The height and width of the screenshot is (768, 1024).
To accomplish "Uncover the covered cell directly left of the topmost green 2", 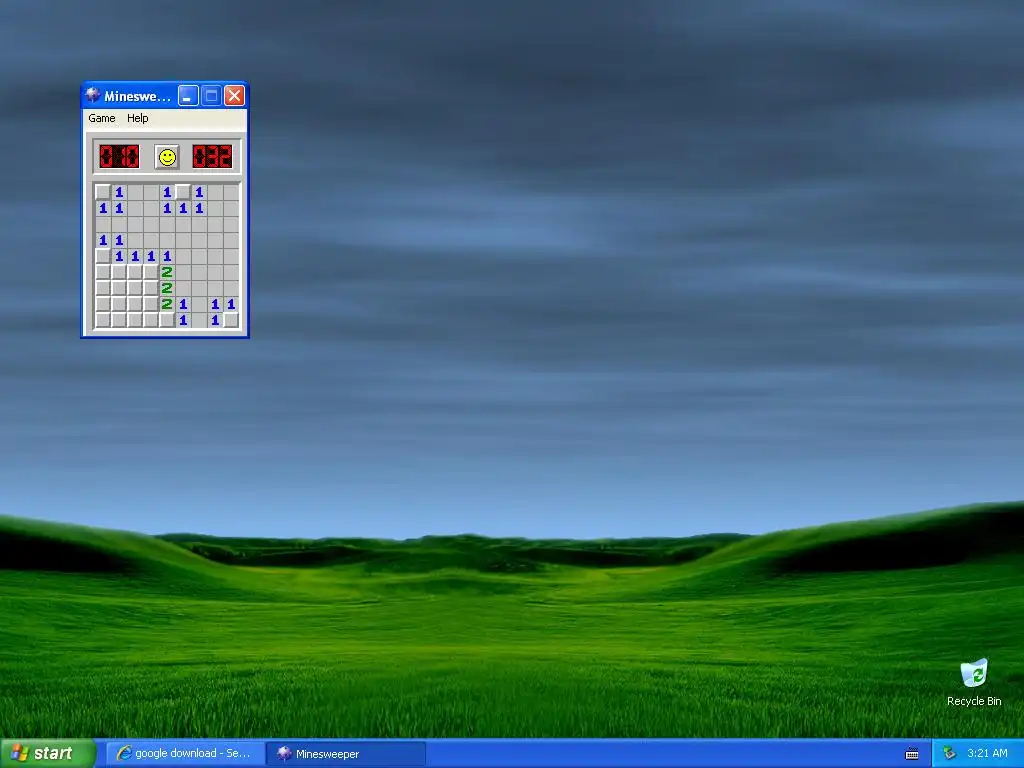I will 151,272.
